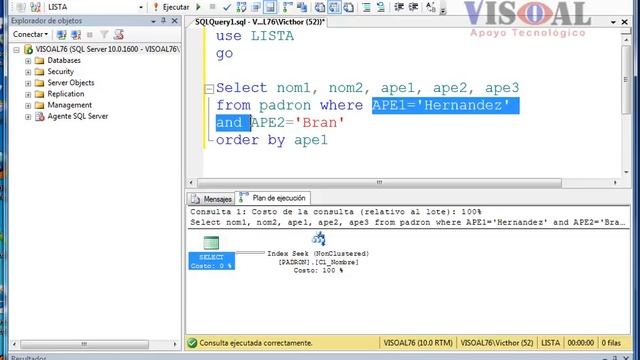Screen dimensions: 640x360
Task: Click the Object Explorer disconnect icon
Action: pyautogui.click(x=76, y=35)
